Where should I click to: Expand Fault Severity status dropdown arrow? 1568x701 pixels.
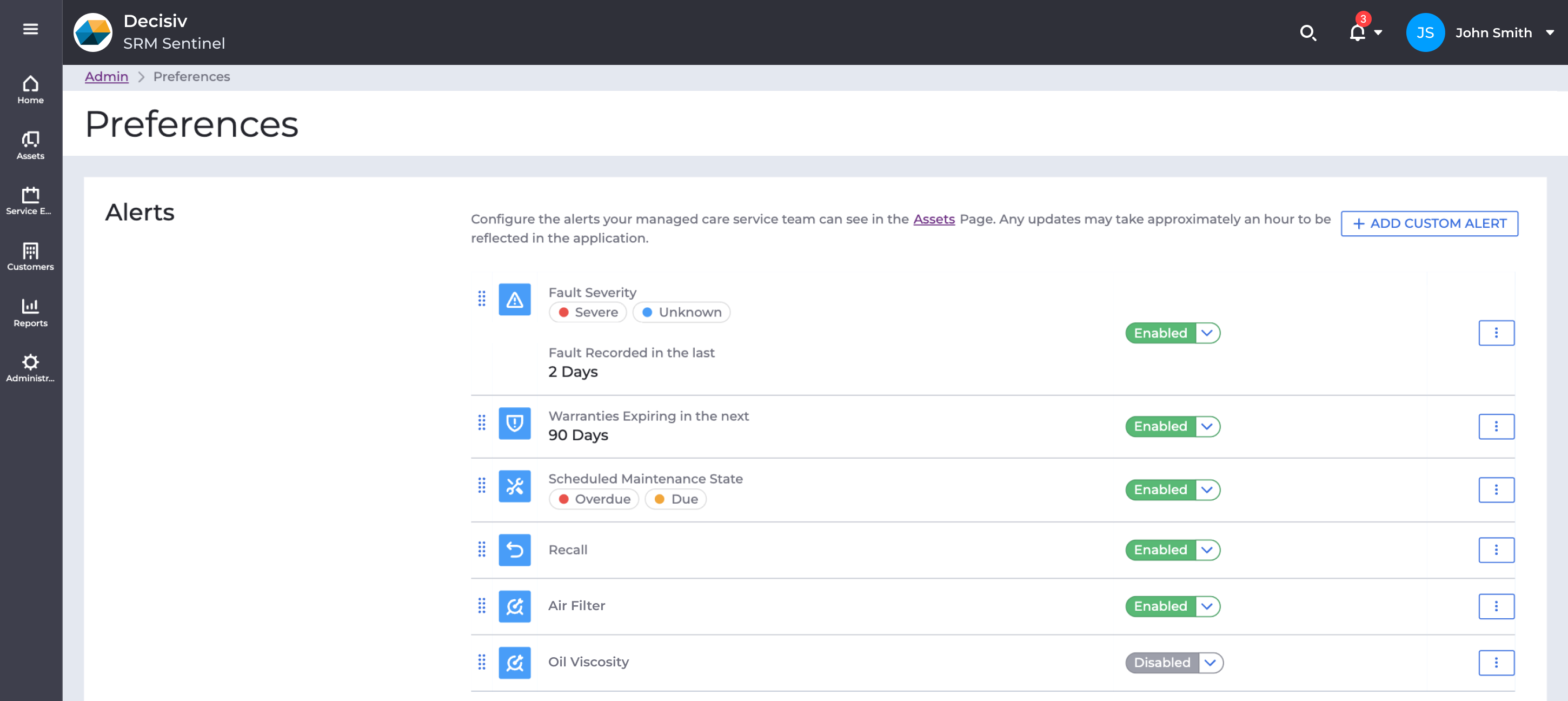point(1207,333)
